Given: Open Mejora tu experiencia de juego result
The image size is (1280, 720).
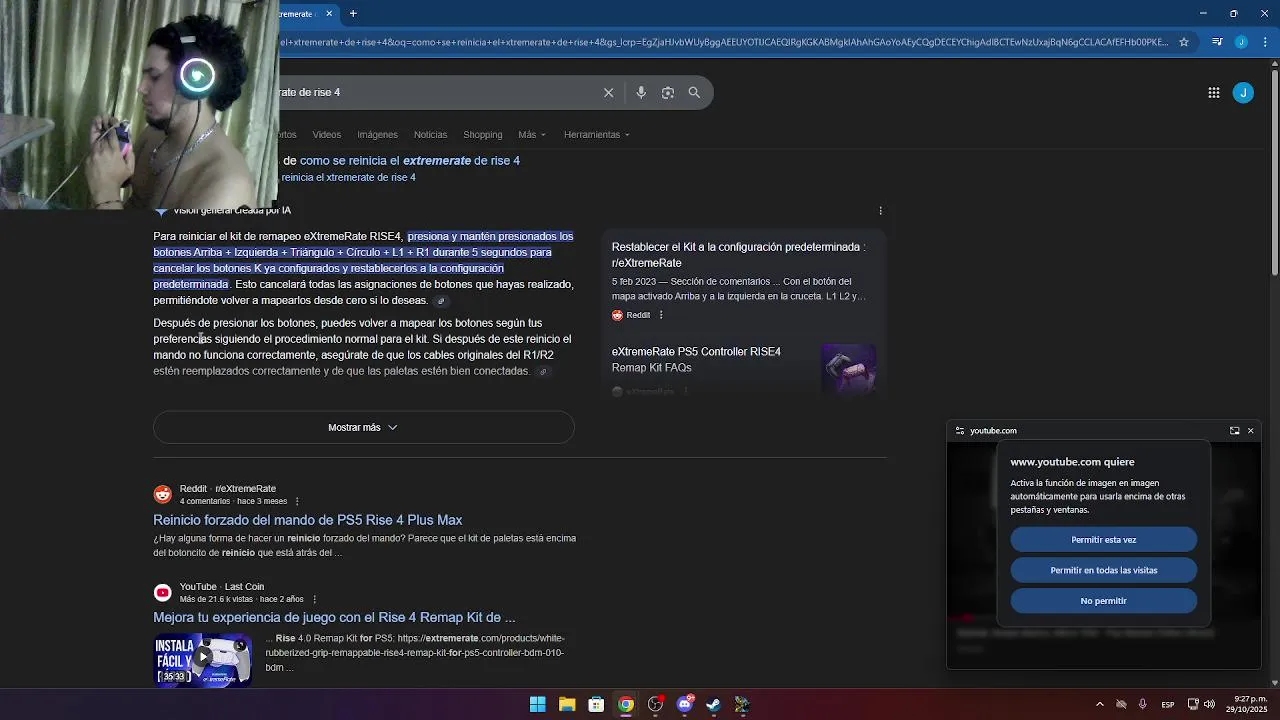Looking at the screenshot, I should point(334,617).
